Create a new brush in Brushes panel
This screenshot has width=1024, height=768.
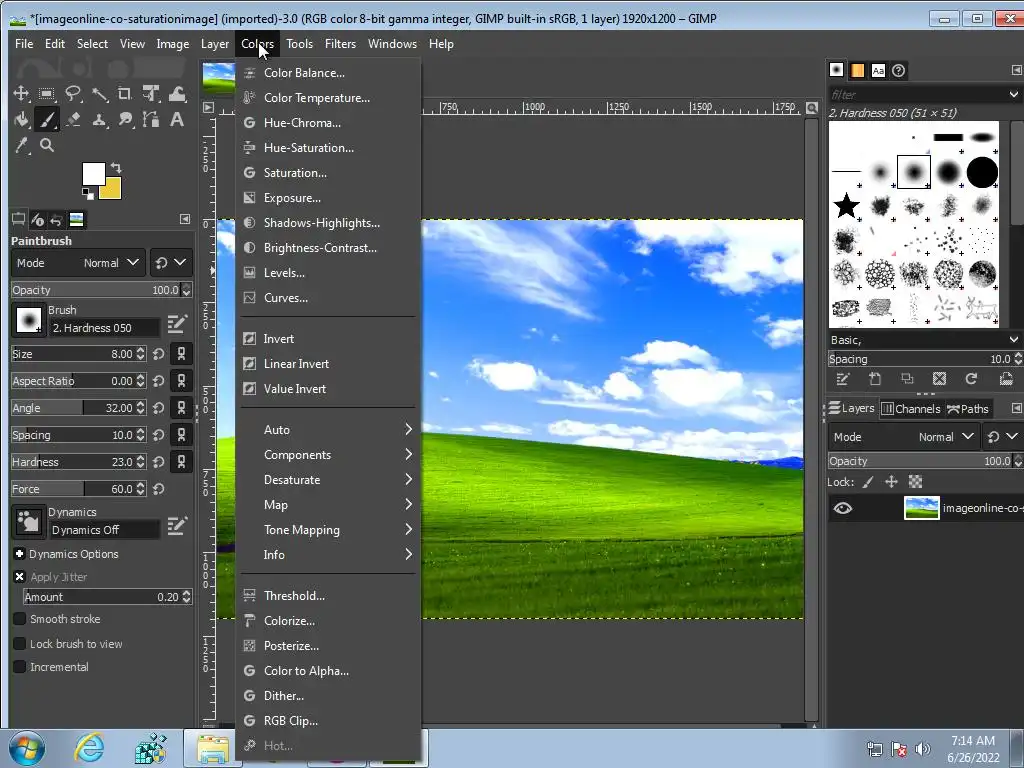point(875,379)
